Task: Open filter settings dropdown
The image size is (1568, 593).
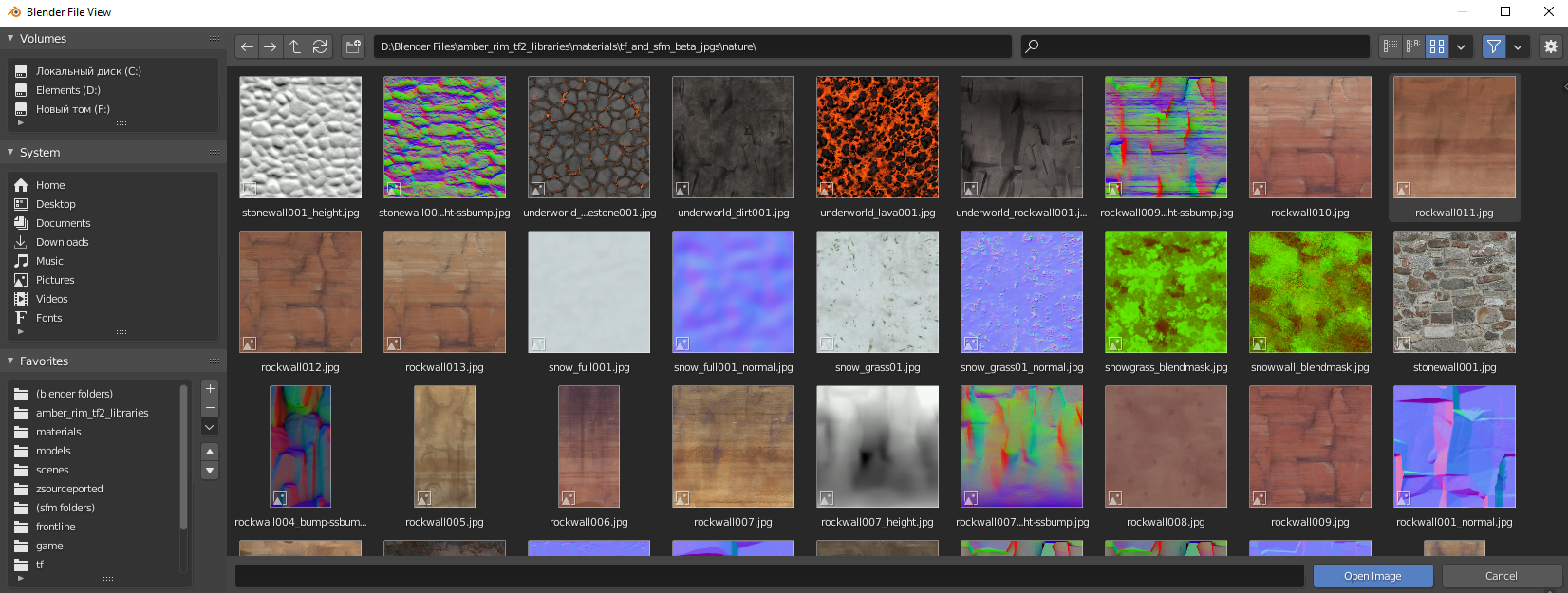Action: (x=1518, y=46)
